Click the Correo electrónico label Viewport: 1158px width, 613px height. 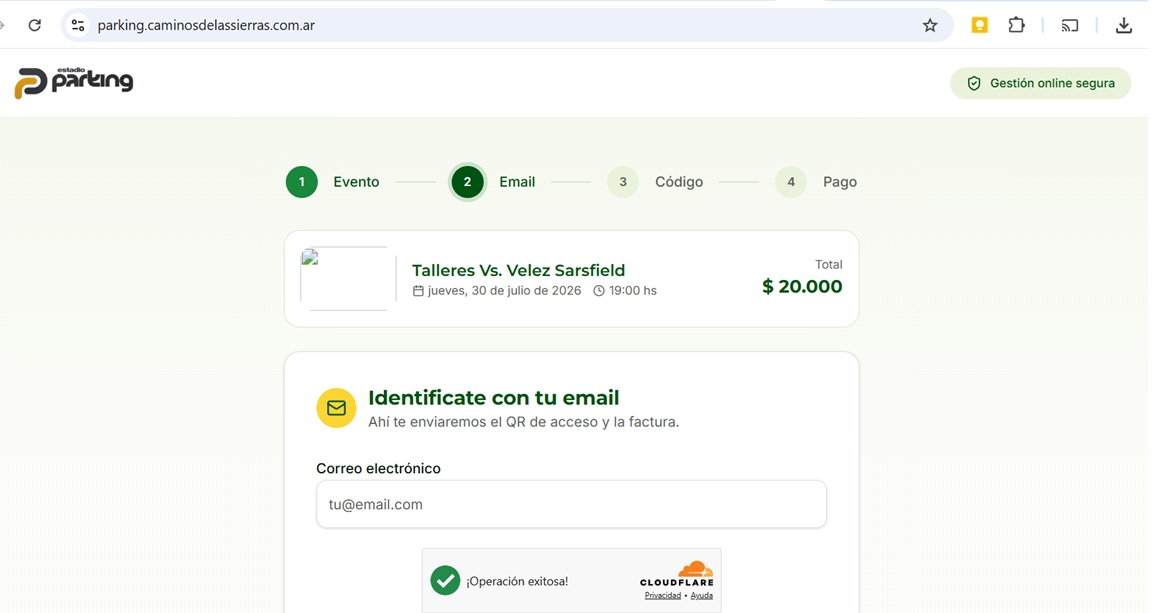coord(378,468)
